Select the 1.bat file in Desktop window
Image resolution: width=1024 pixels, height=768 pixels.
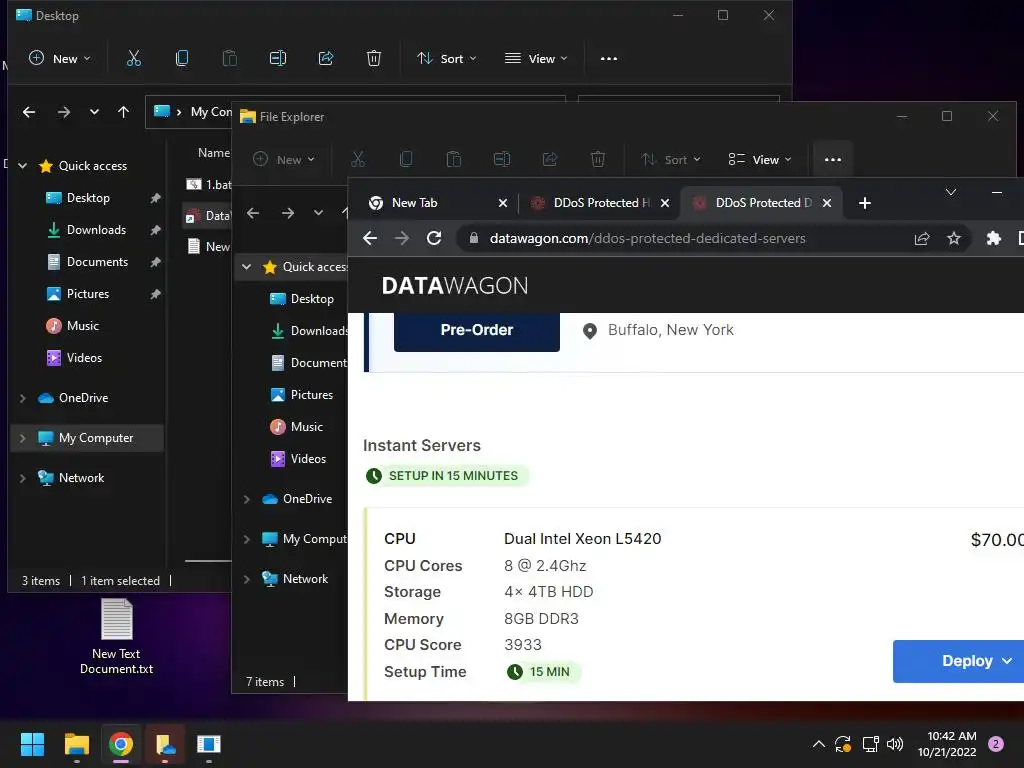click(x=209, y=185)
